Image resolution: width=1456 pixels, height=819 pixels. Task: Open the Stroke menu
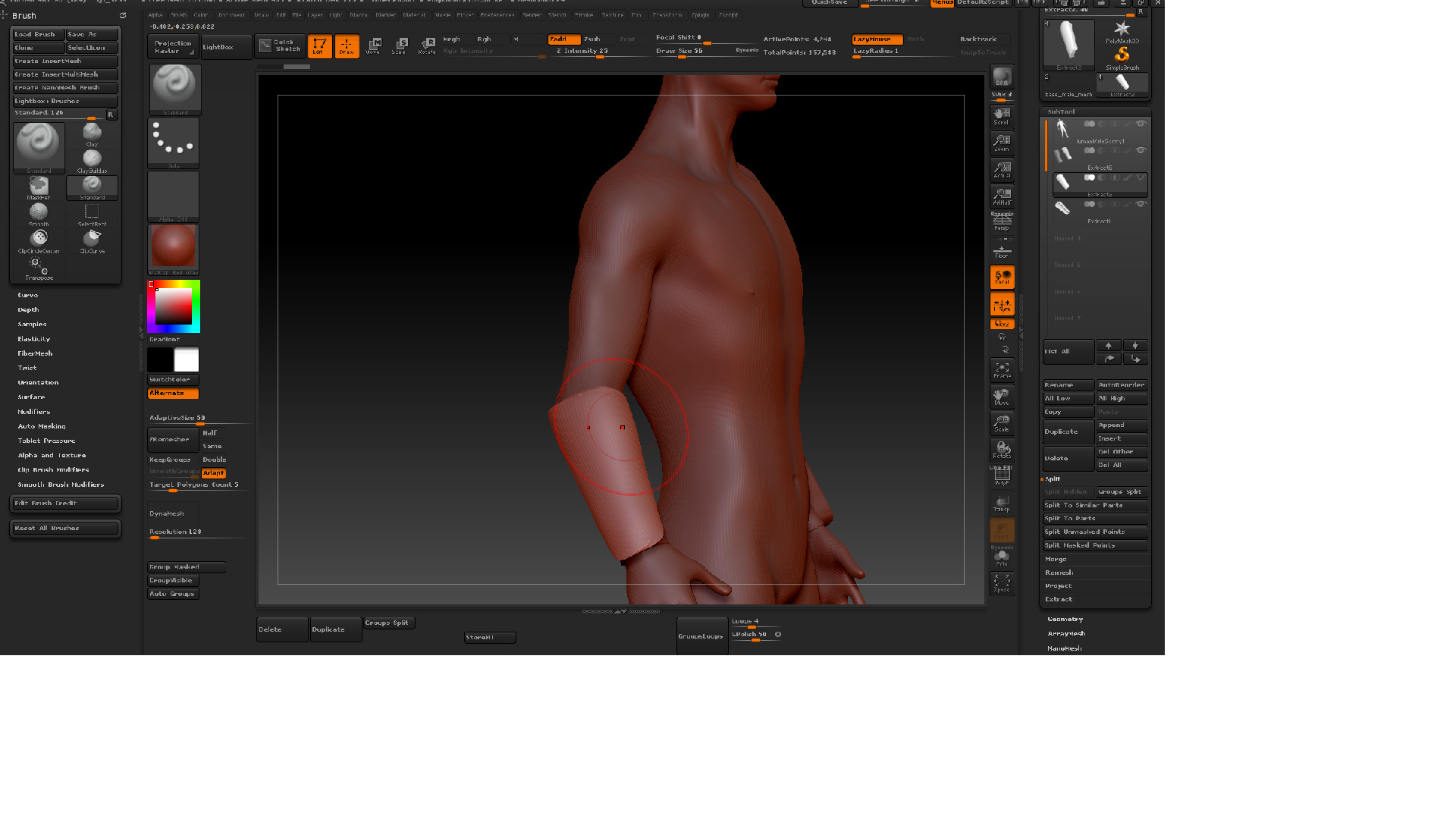click(x=584, y=14)
